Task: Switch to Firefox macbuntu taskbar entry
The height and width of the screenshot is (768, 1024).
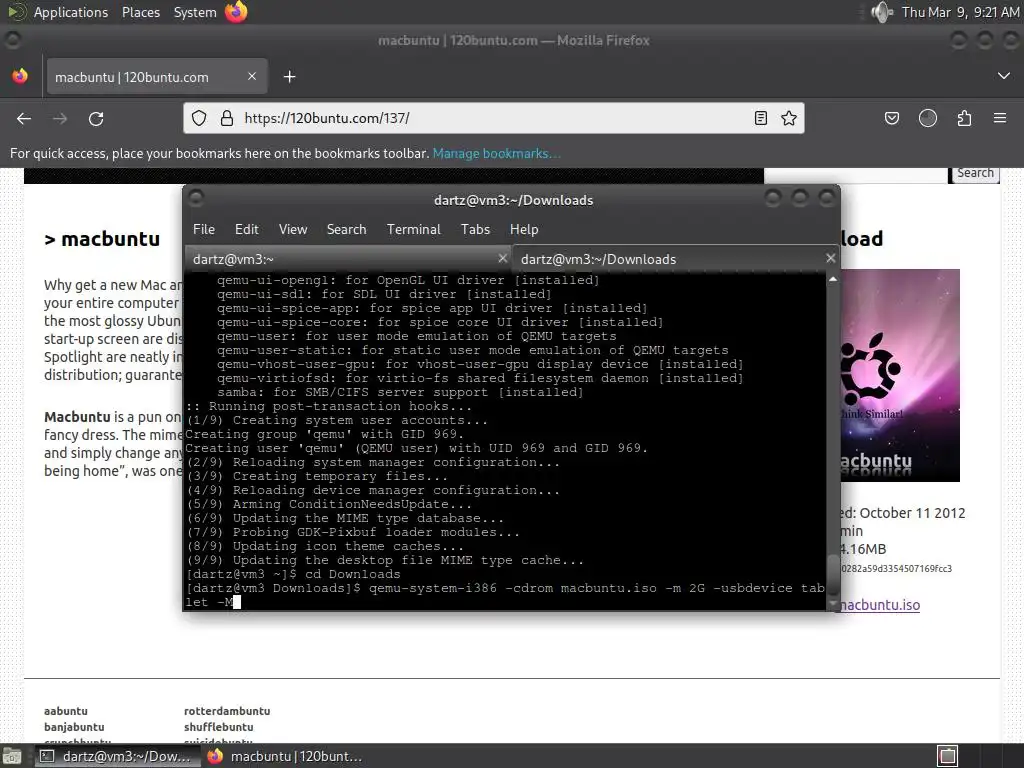Action: (285, 756)
